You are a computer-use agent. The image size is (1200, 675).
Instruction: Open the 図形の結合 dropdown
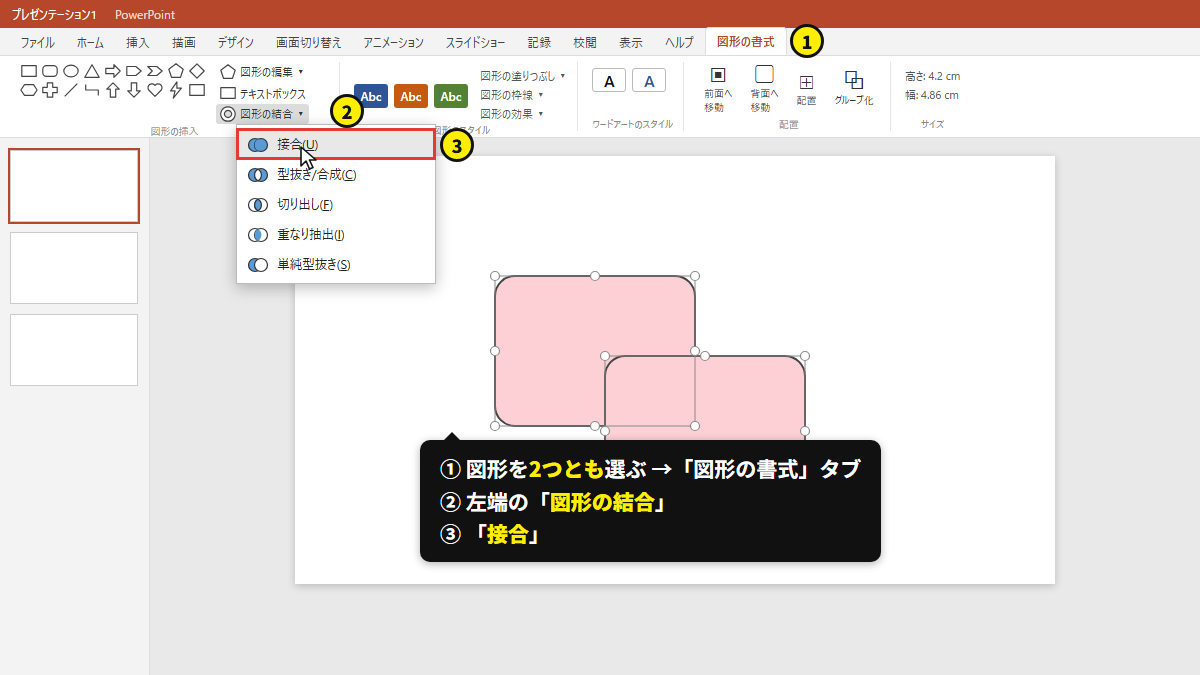262,114
